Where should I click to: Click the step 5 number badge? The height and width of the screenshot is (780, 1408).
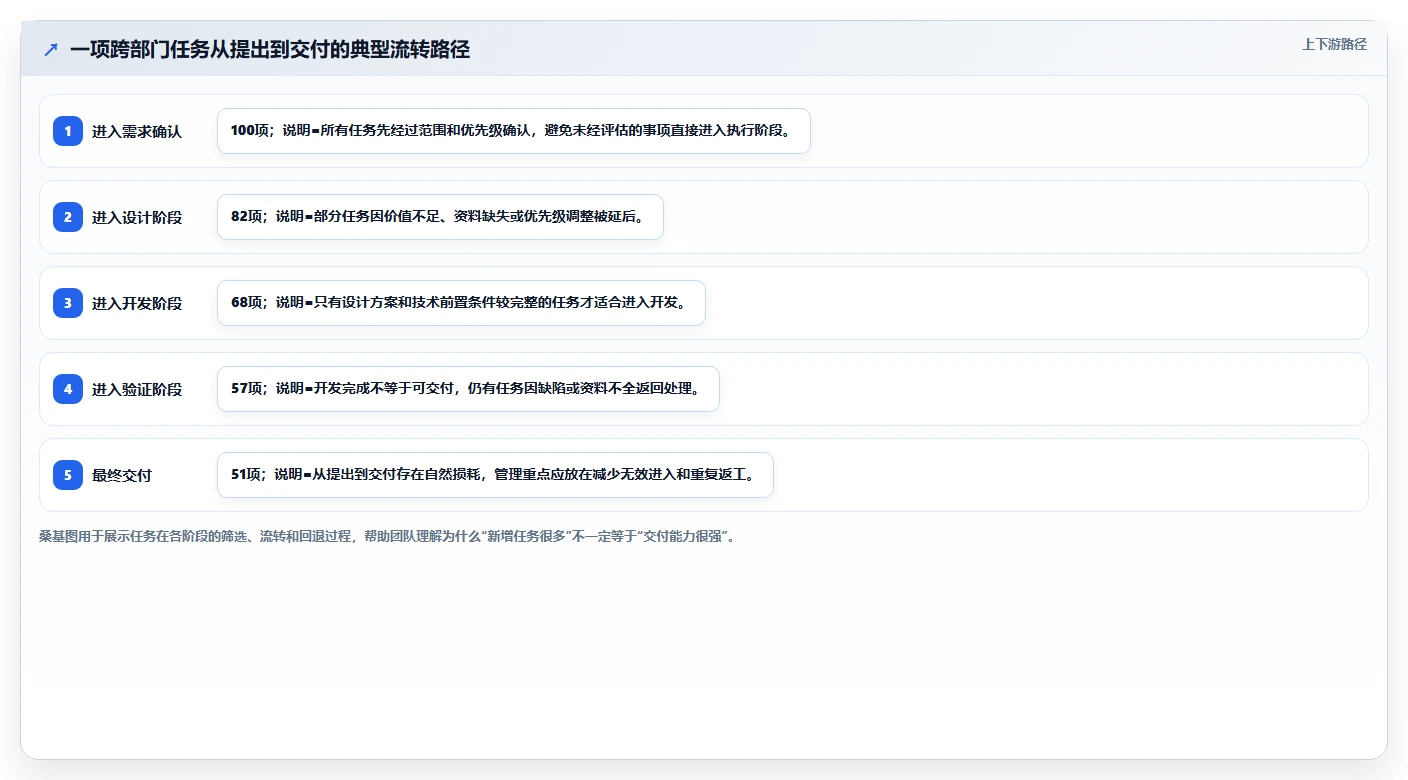click(x=68, y=475)
